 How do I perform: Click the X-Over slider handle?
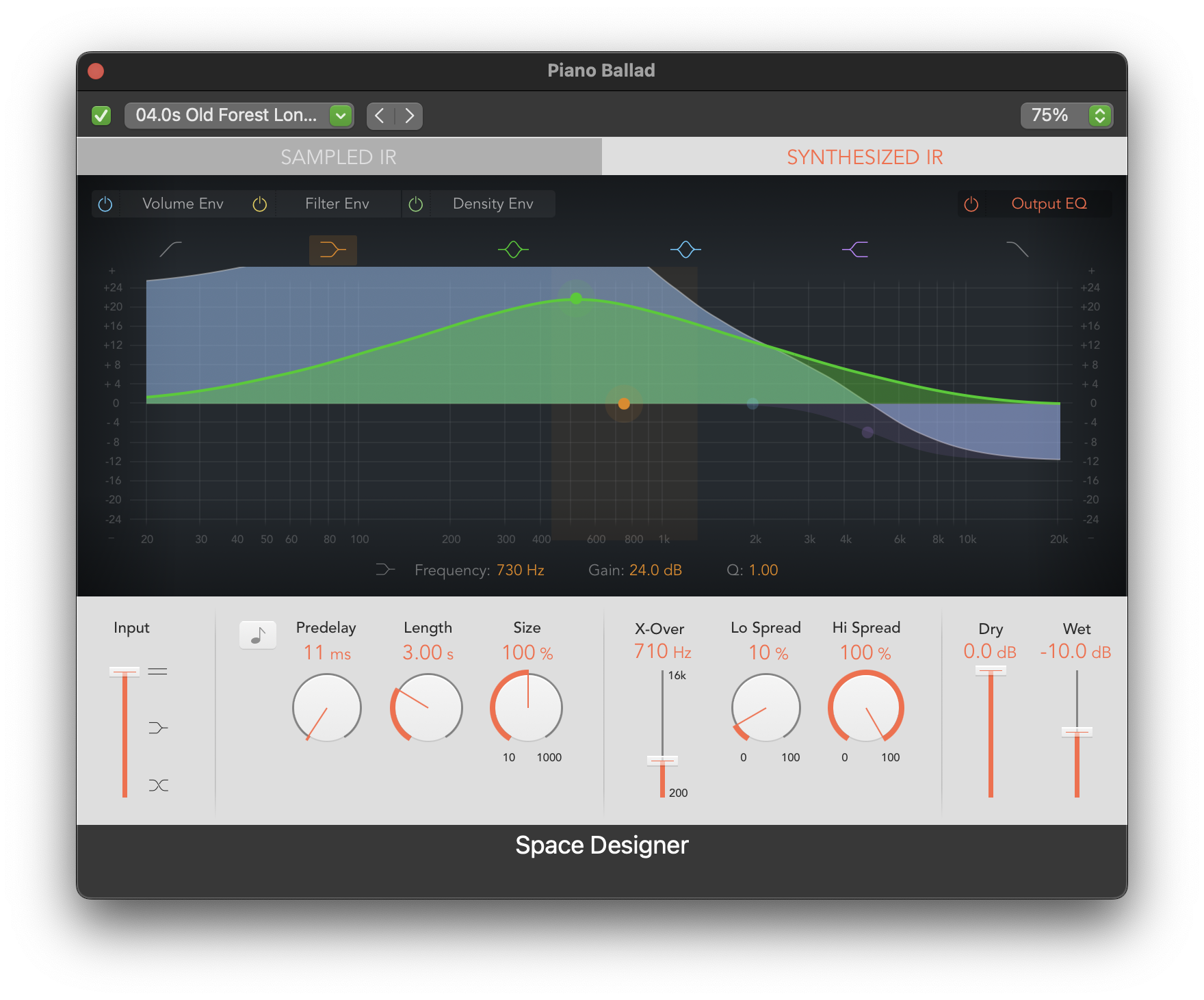662,761
